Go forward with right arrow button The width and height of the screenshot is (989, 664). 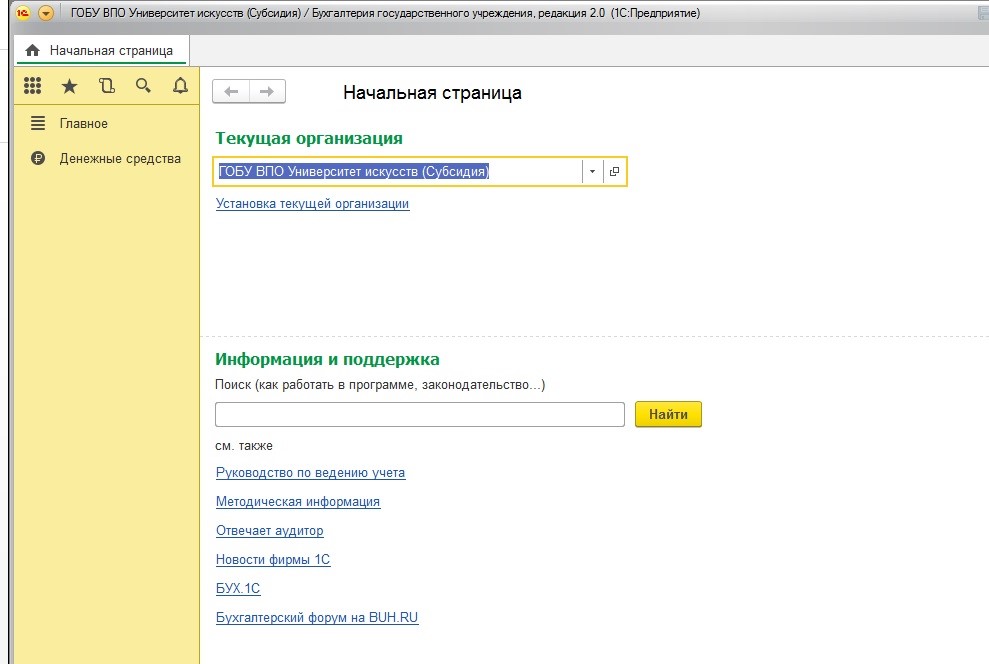click(x=267, y=91)
